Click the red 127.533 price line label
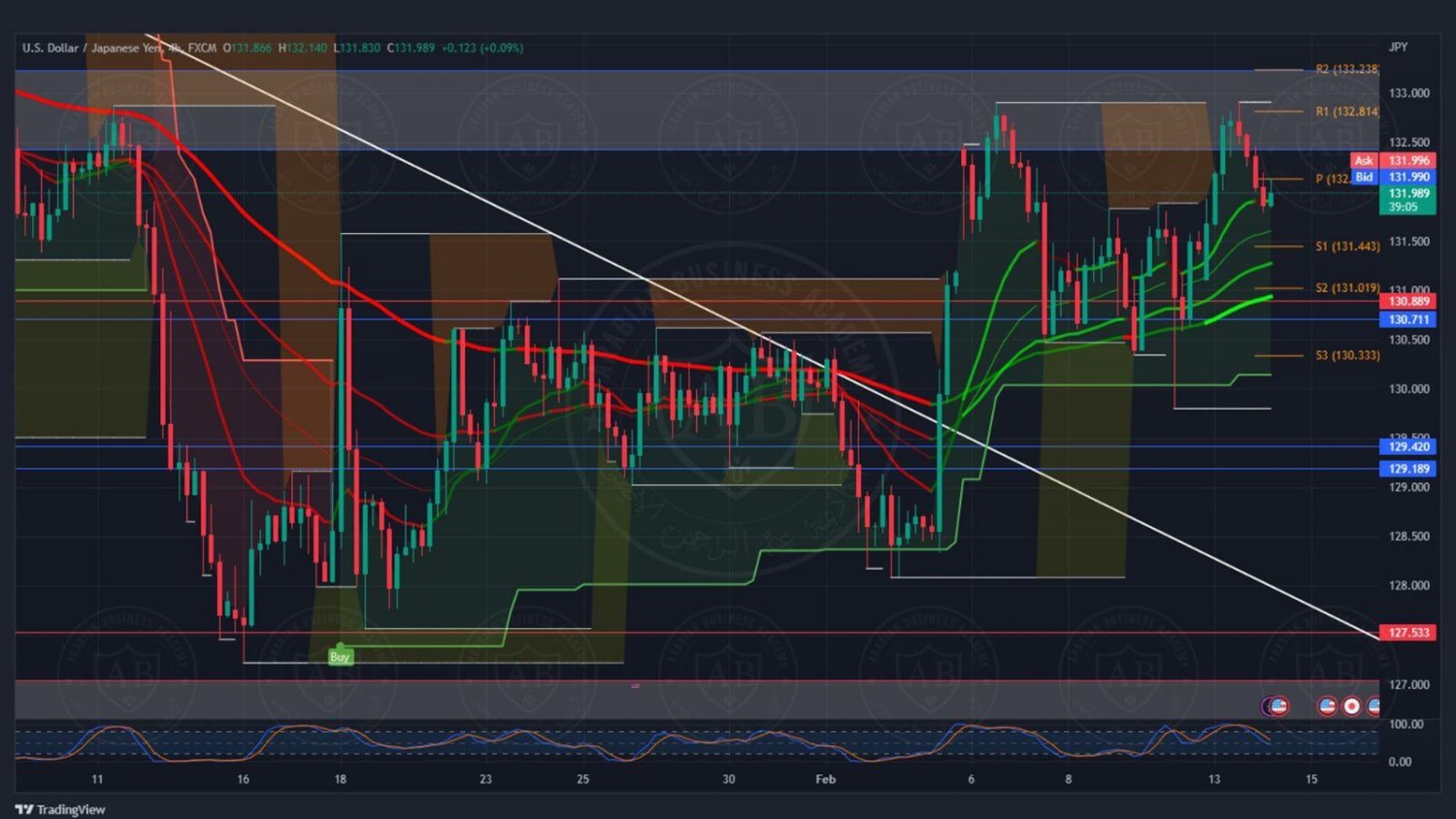Viewport: 1456px width, 819px height. [x=1407, y=633]
